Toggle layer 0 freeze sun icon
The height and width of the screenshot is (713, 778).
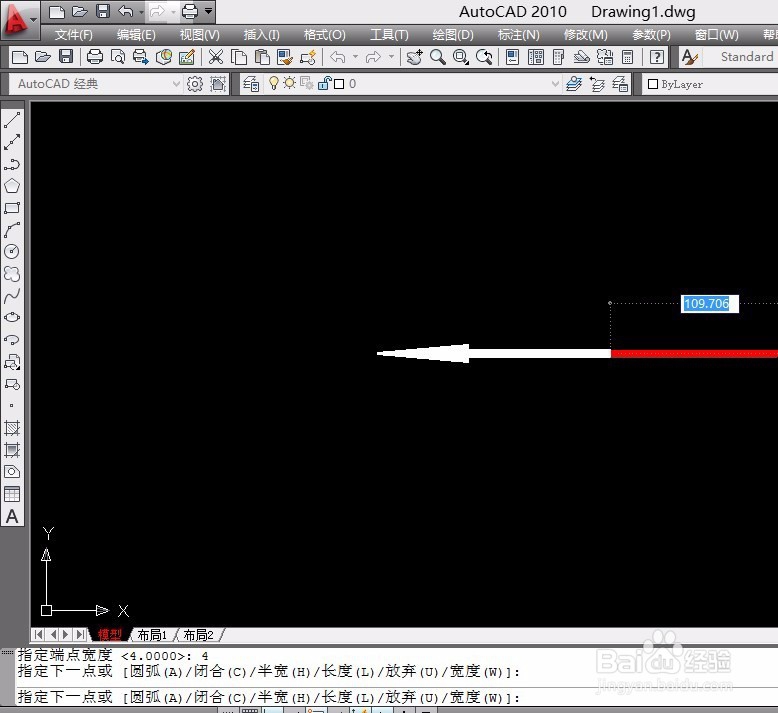coord(289,83)
